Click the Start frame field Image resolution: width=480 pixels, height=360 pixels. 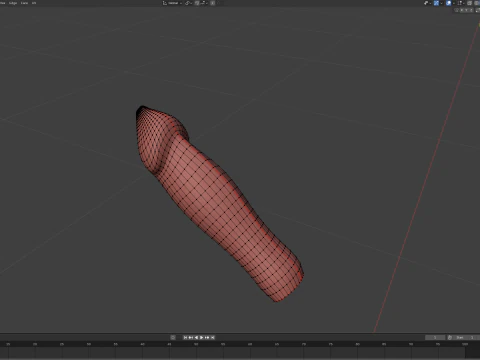[466, 337]
